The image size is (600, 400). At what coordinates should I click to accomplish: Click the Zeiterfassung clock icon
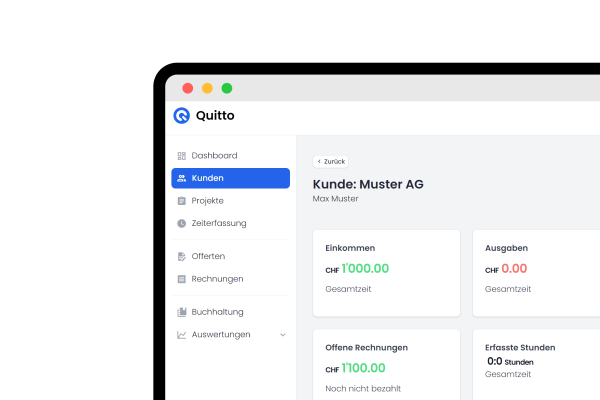tap(181, 223)
